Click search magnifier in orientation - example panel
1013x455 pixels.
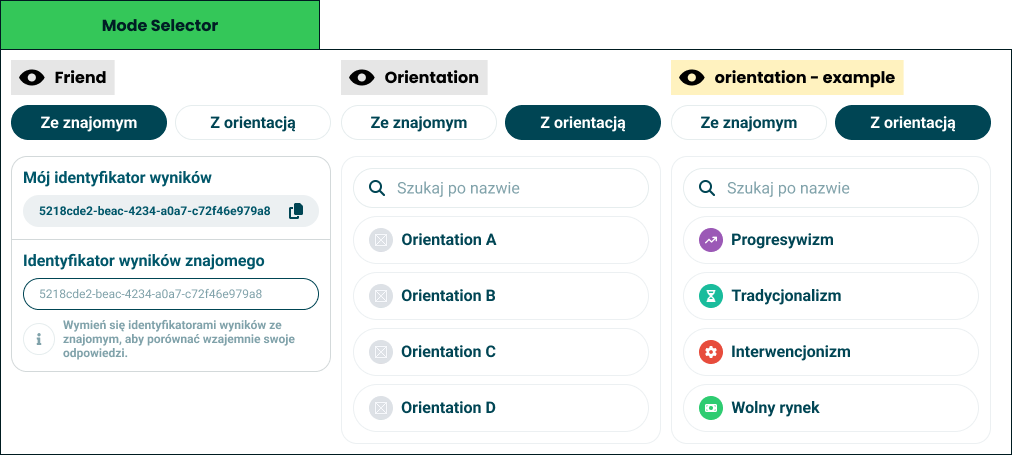(x=707, y=188)
